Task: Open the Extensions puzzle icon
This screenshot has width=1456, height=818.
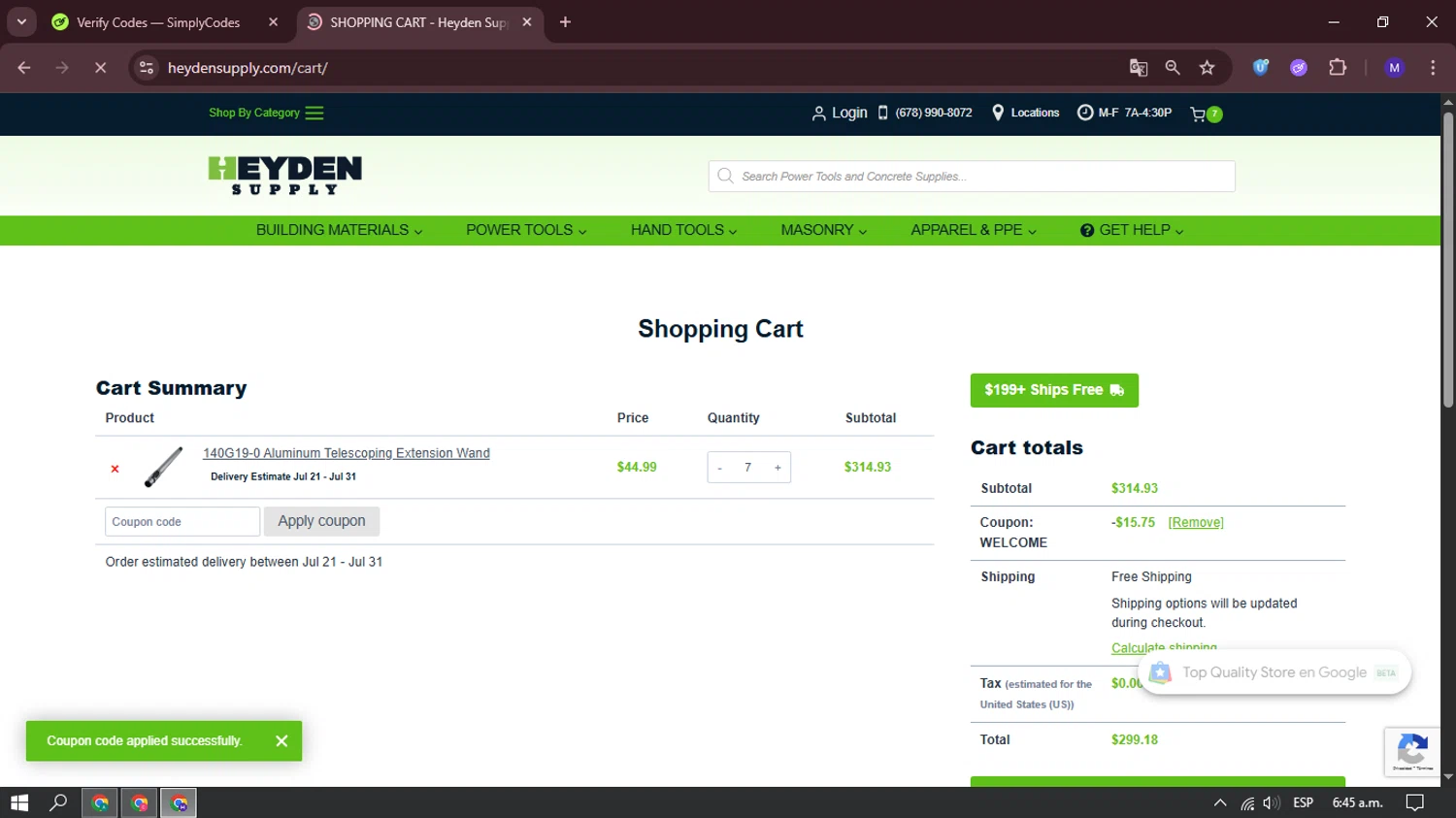Action: pyautogui.click(x=1338, y=68)
